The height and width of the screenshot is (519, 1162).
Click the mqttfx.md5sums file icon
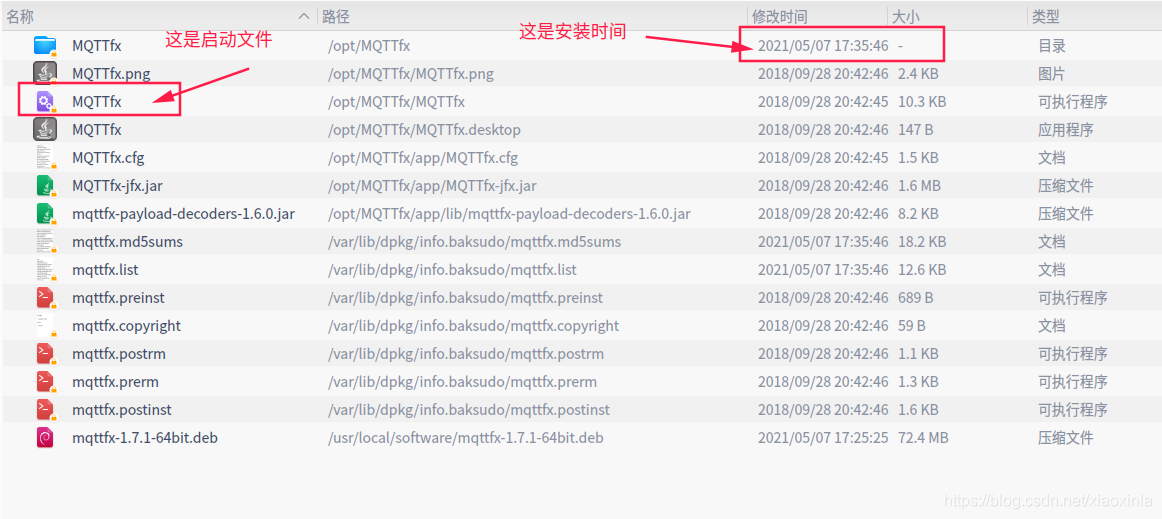45,242
